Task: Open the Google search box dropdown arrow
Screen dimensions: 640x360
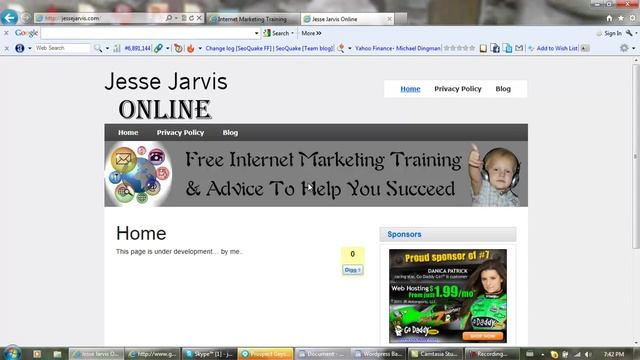Action: tap(256, 33)
